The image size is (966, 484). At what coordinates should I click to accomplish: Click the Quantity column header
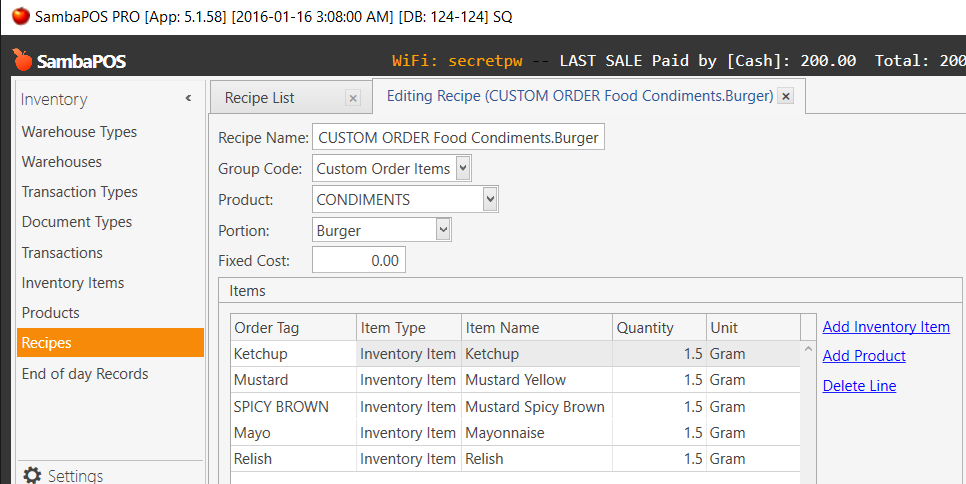660,328
